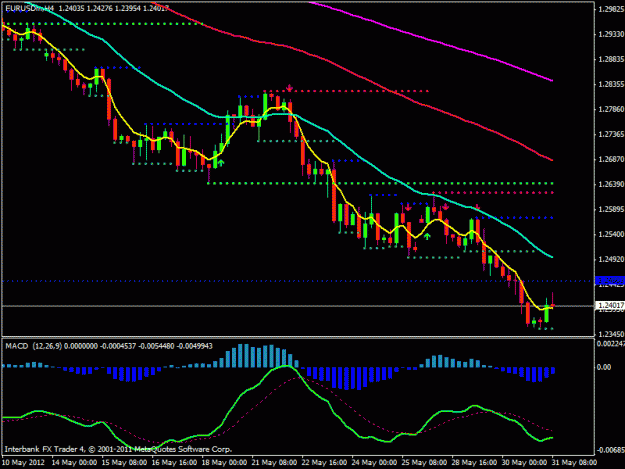Click the 1.29825 price axis label
This screenshot has width=625, height=469.
point(611,10)
